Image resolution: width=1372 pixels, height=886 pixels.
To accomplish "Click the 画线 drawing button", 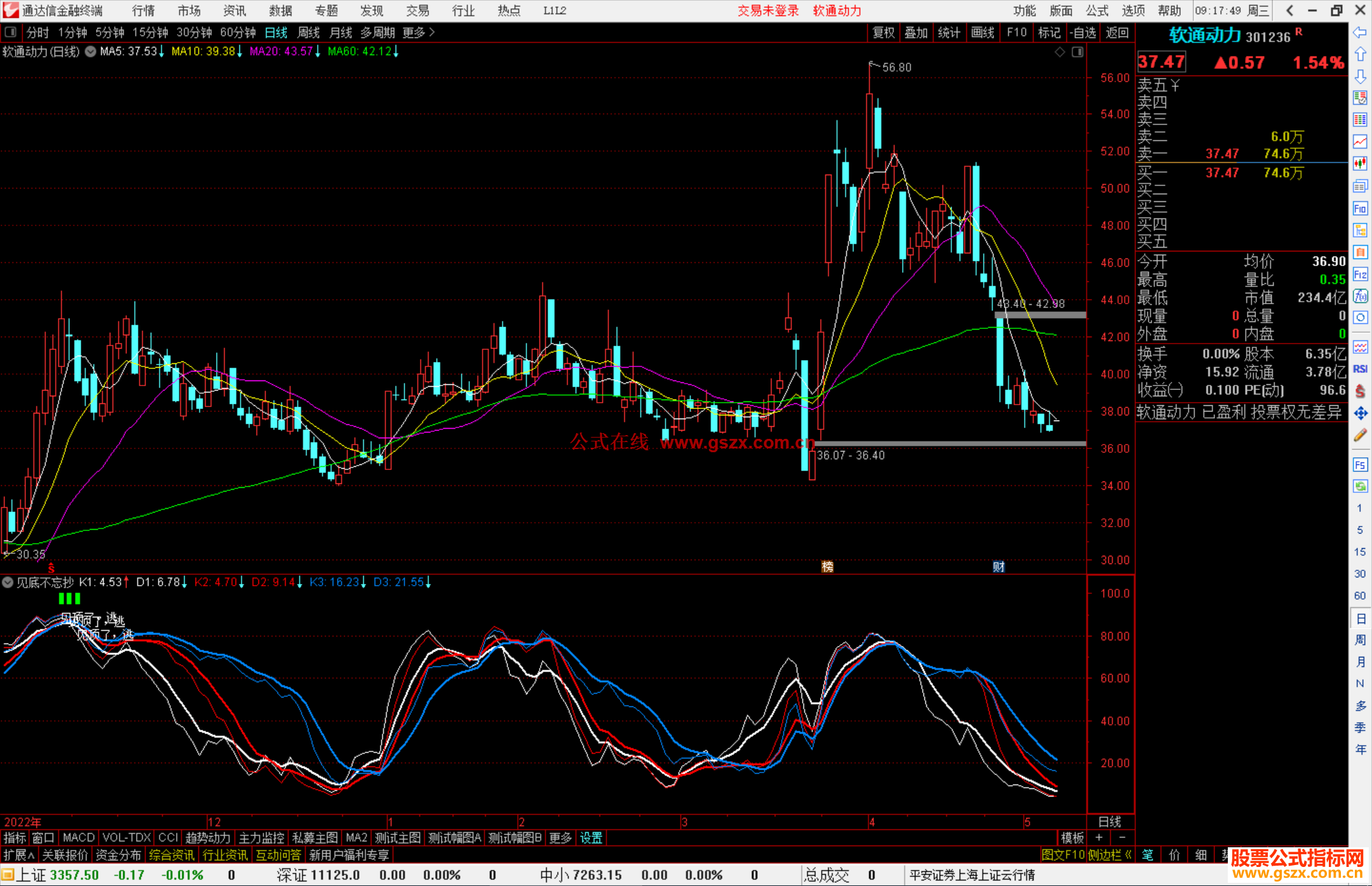I will 983,32.
